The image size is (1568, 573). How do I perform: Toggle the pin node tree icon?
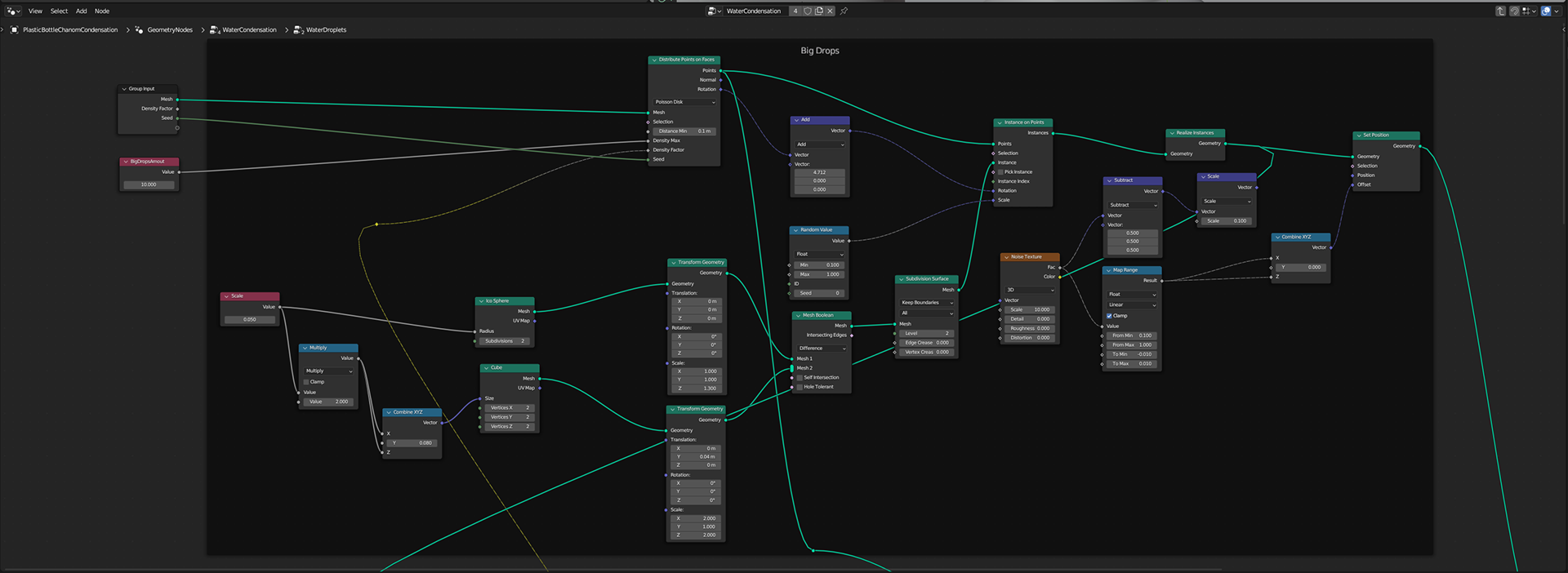point(844,11)
